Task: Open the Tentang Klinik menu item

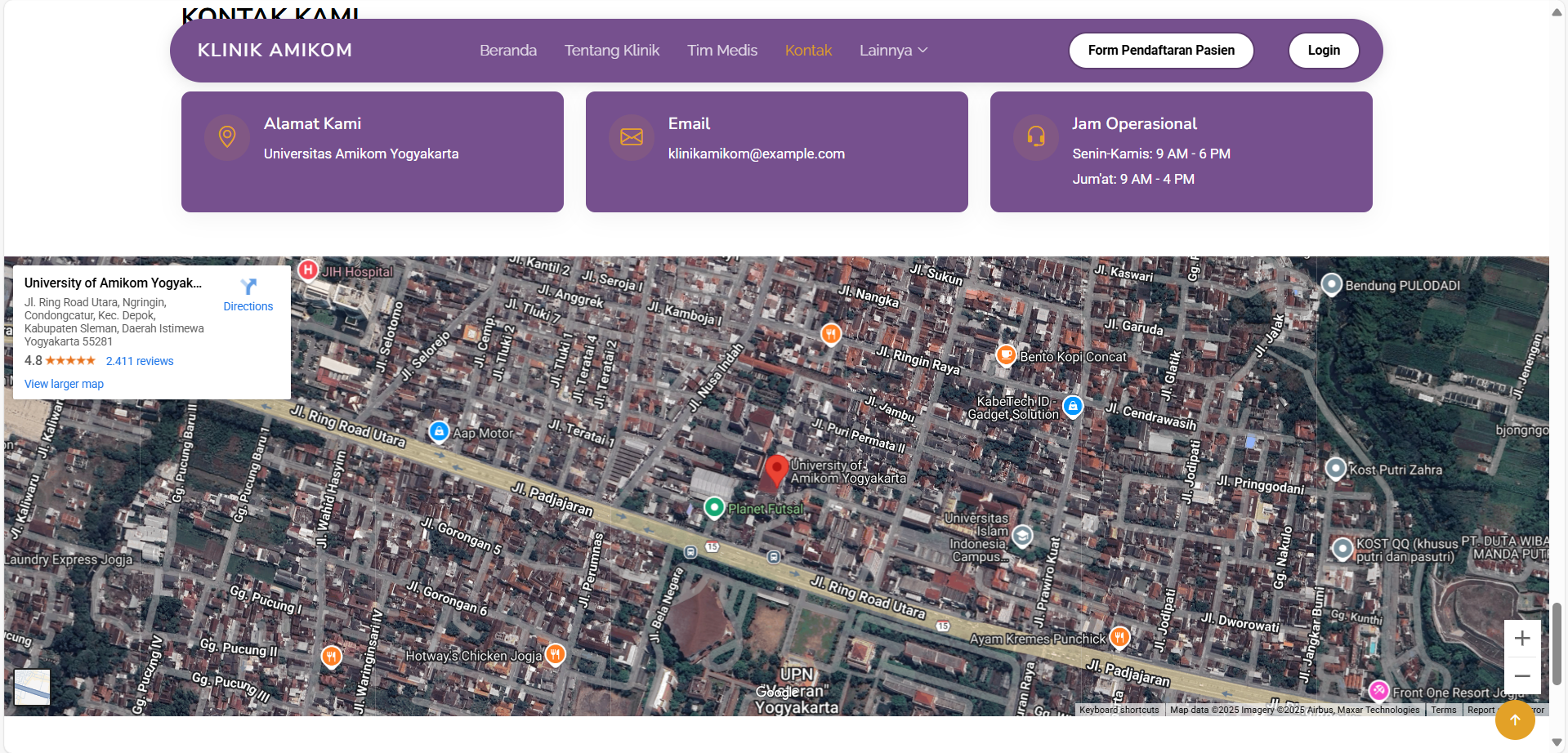Action: [611, 51]
